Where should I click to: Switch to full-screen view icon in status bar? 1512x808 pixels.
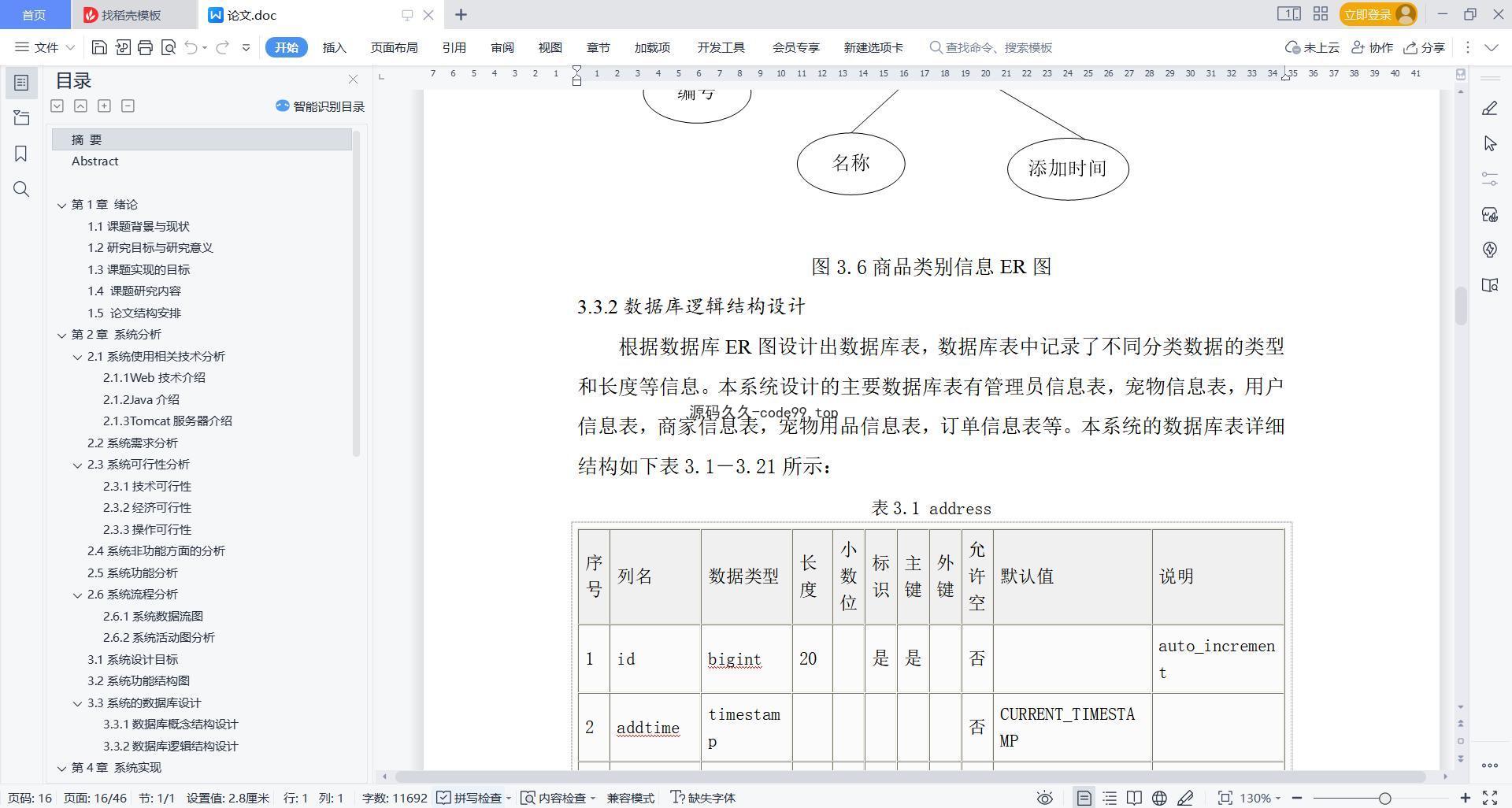point(1490,798)
